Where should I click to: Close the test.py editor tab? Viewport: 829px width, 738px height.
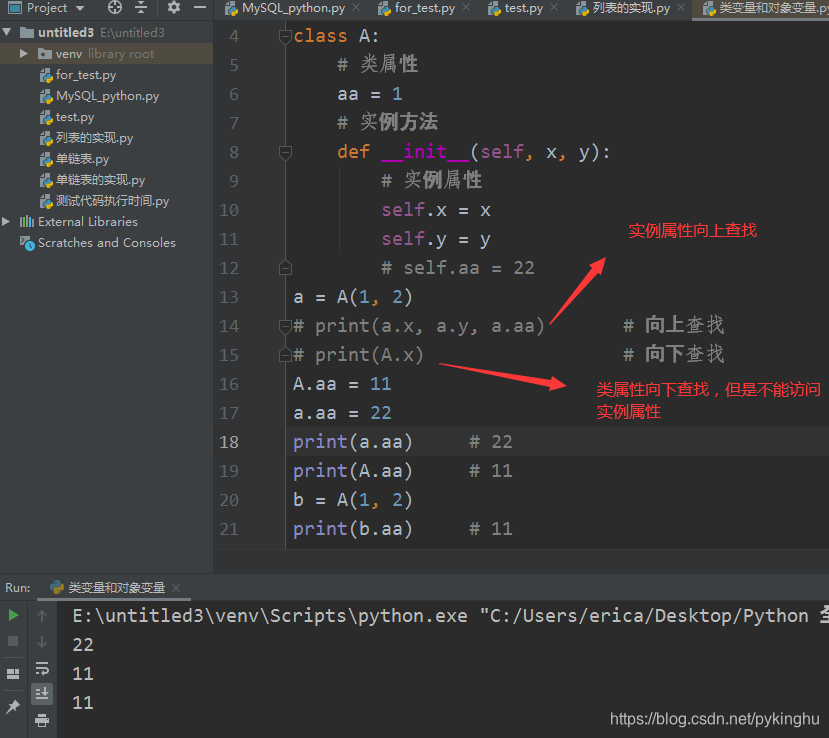coord(554,8)
